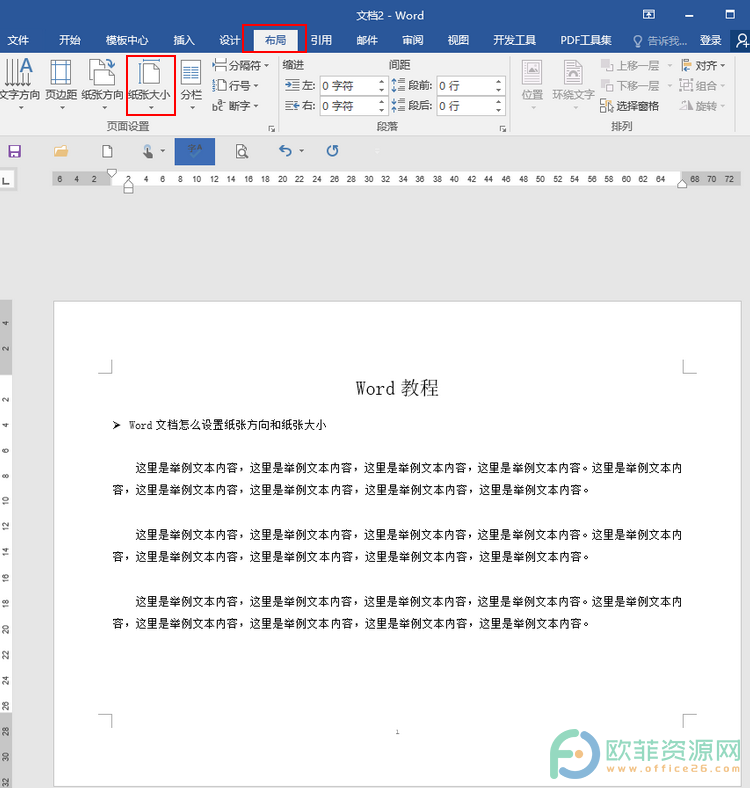Click the ribbon display options icon

[x=649, y=15]
